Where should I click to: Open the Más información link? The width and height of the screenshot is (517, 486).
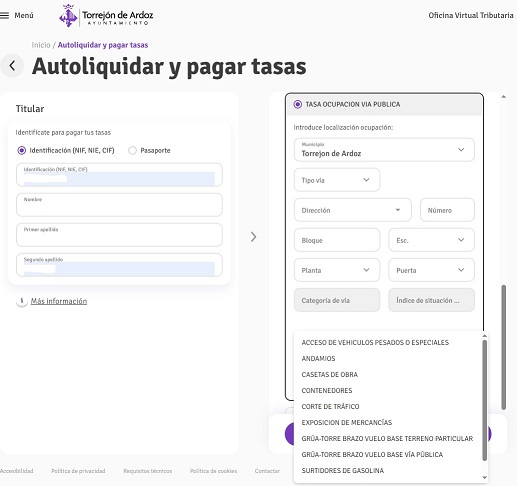[x=59, y=301]
